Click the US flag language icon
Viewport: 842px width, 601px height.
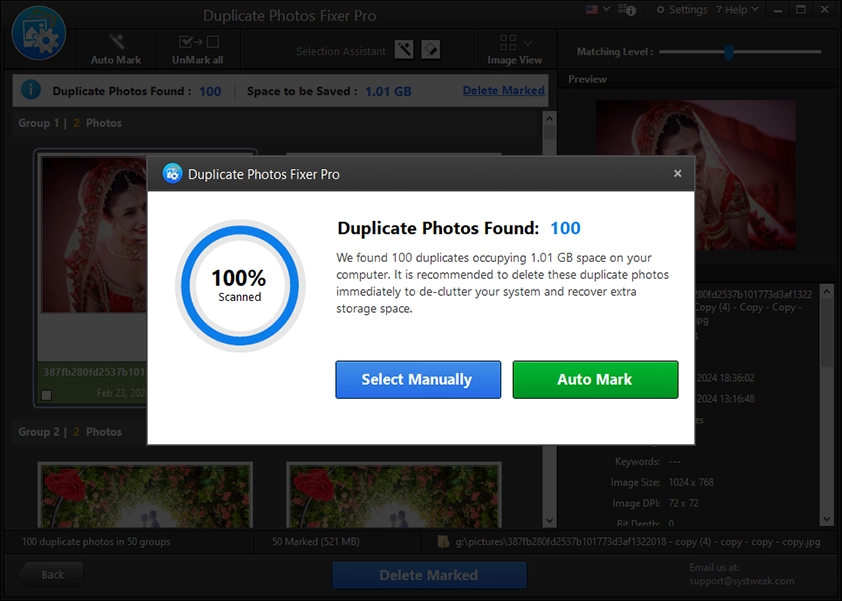point(591,10)
